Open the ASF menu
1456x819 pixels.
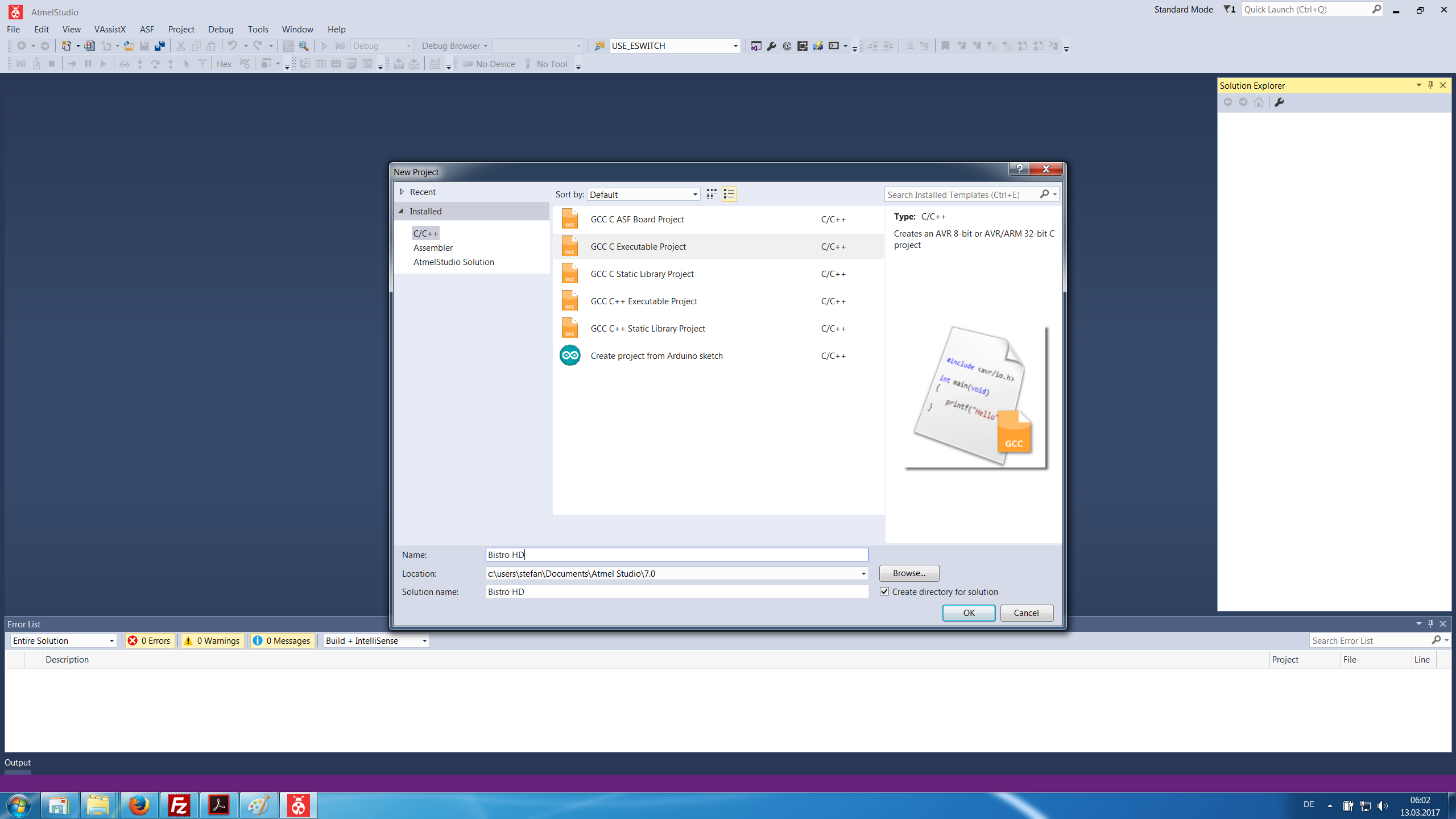[x=147, y=29]
